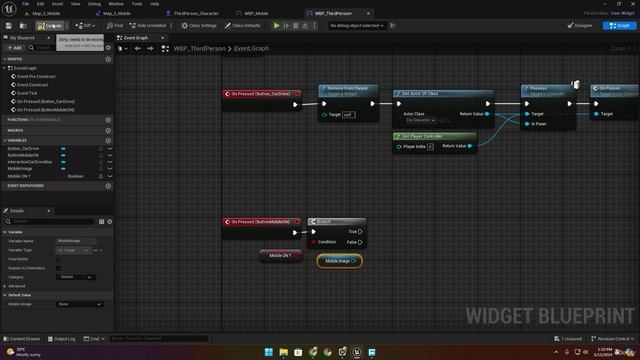
Task: Add new macro via MACROS plus icon
Action: (108, 131)
